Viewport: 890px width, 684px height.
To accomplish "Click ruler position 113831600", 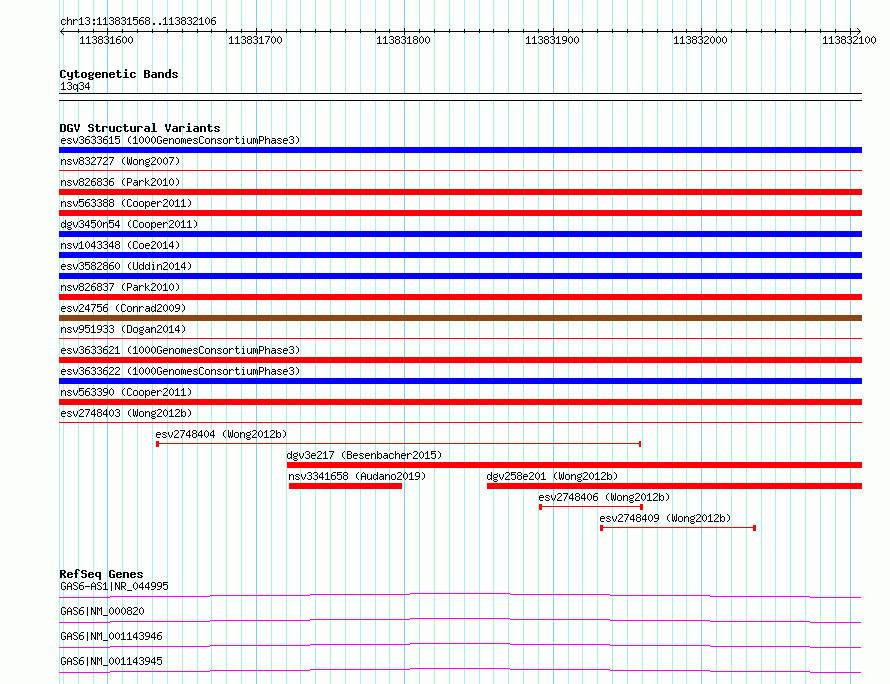I will click(106, 40).
